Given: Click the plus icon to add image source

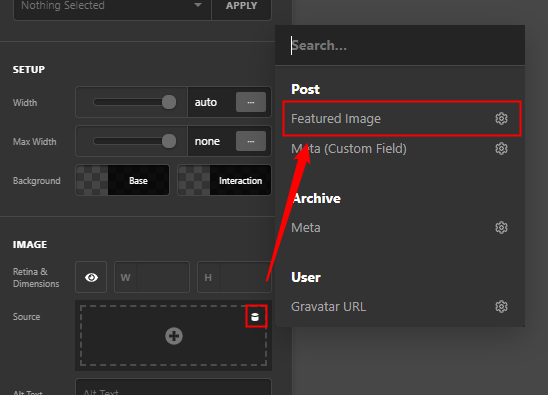Looking at the screenshot, I should 174,336.
